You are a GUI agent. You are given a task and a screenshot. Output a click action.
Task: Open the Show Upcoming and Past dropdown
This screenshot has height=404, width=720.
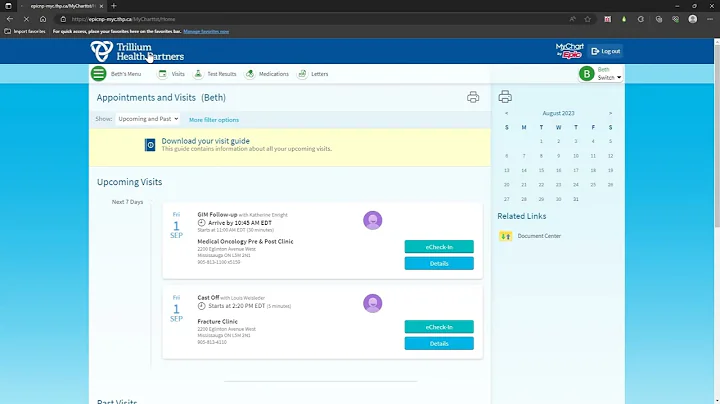tap(147, 119)
